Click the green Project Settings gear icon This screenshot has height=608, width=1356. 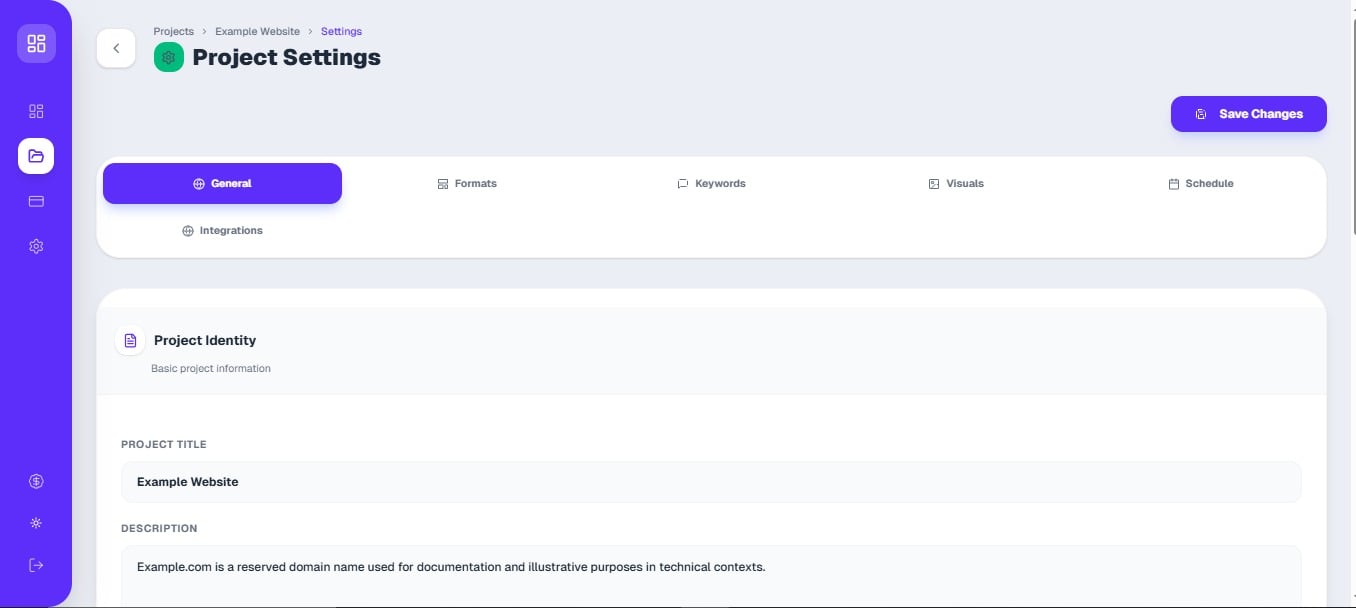click(x=169, y=57)
